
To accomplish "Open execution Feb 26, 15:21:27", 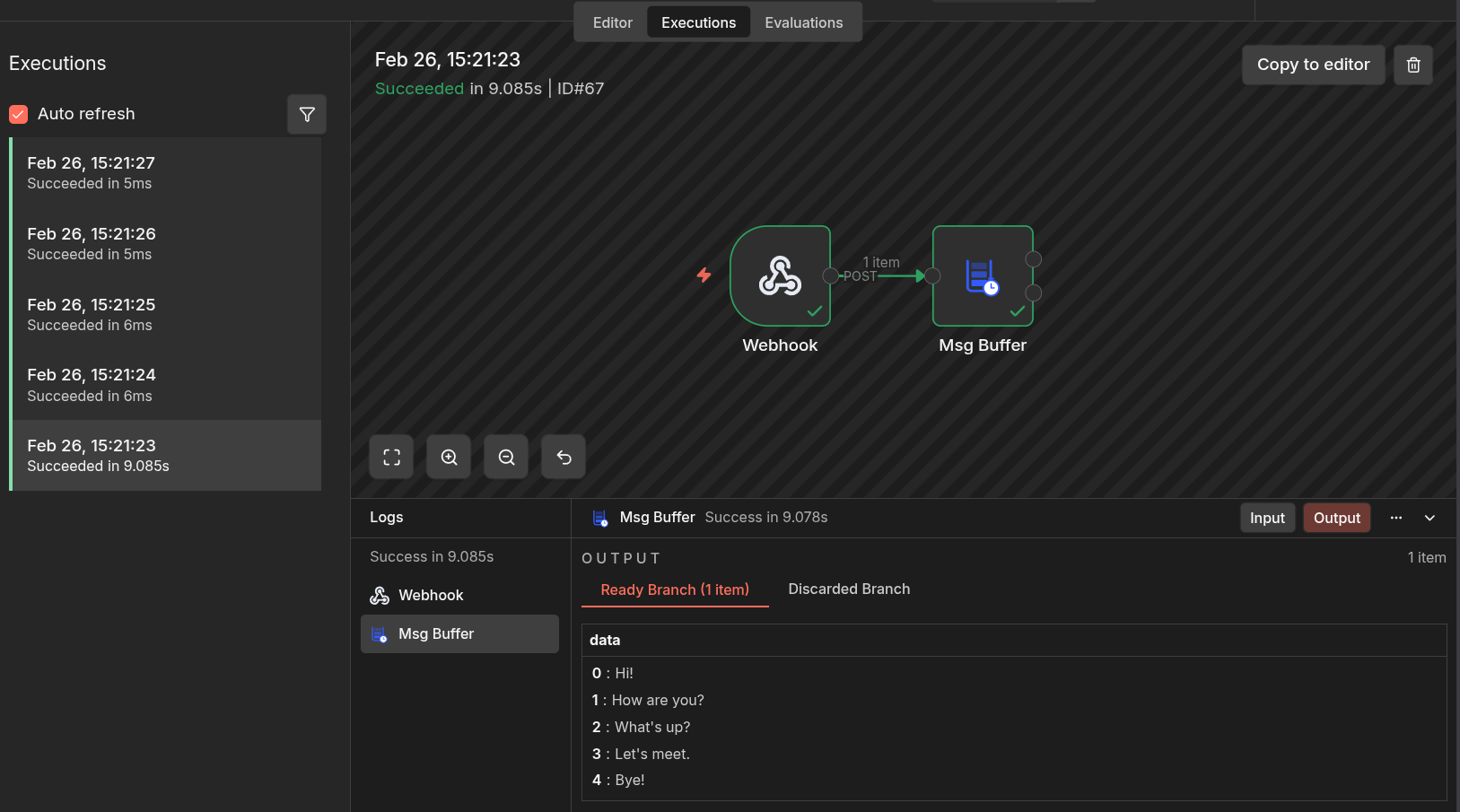I will click(167, 172).
